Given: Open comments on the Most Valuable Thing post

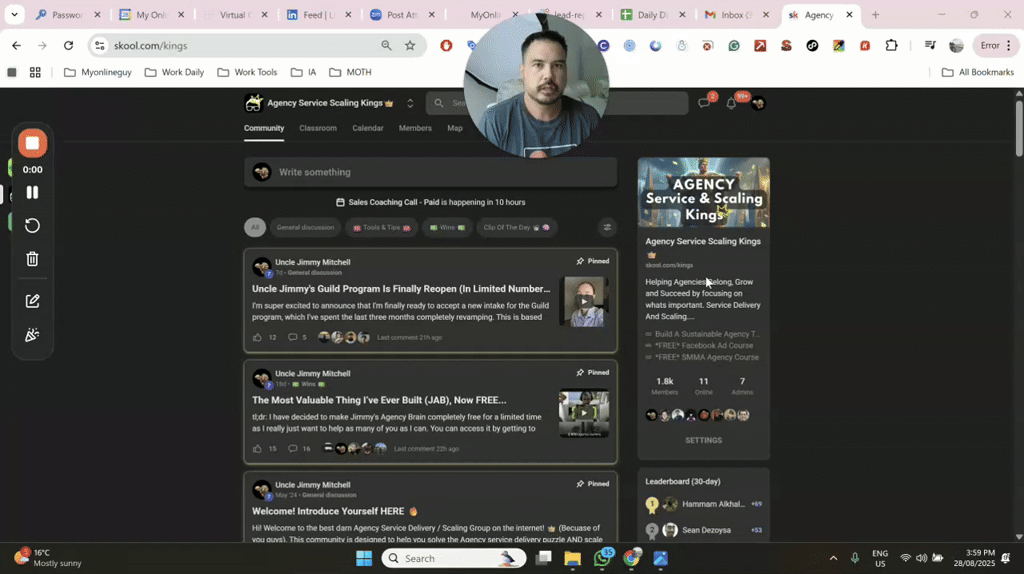Looking at the screenshot, I should pyautogui.click(x=293, y=449).
